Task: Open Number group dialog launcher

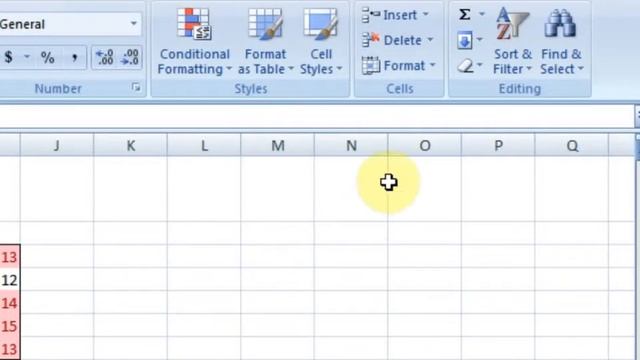Action: point(136,87)
